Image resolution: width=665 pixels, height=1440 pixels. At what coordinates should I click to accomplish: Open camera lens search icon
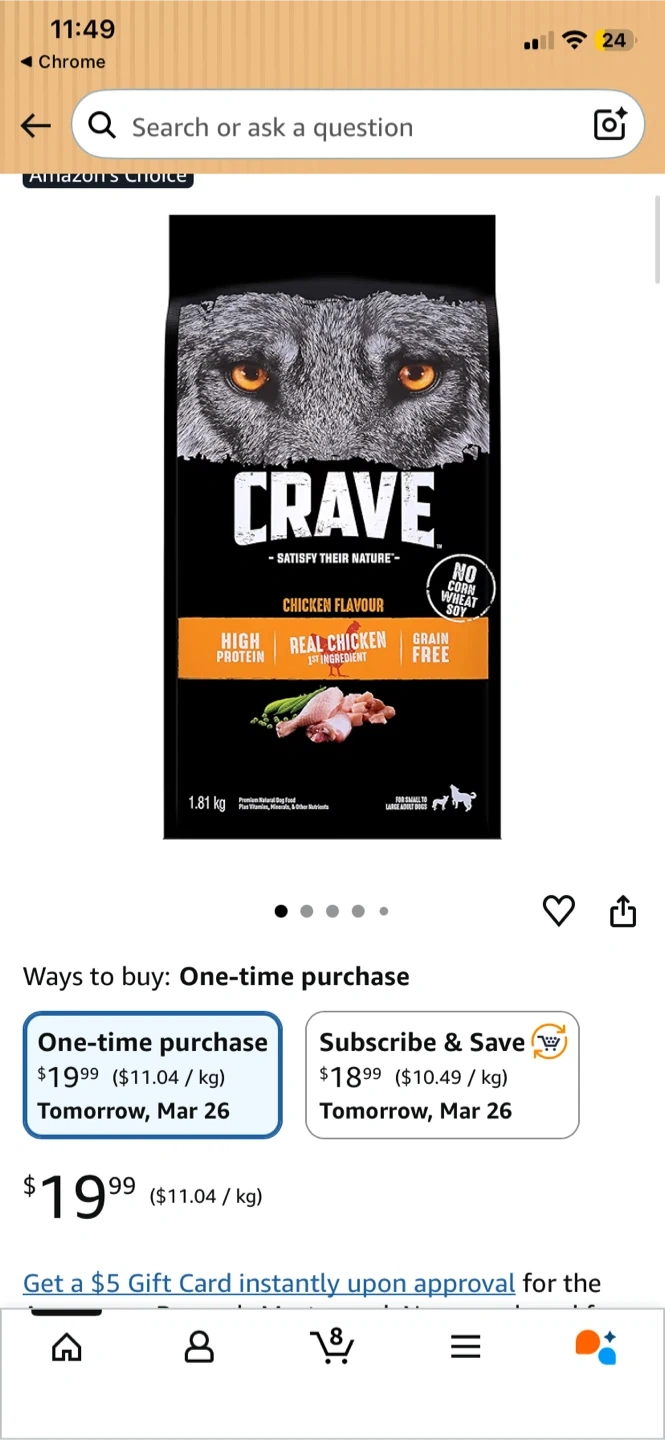click(x=610, y=124)
